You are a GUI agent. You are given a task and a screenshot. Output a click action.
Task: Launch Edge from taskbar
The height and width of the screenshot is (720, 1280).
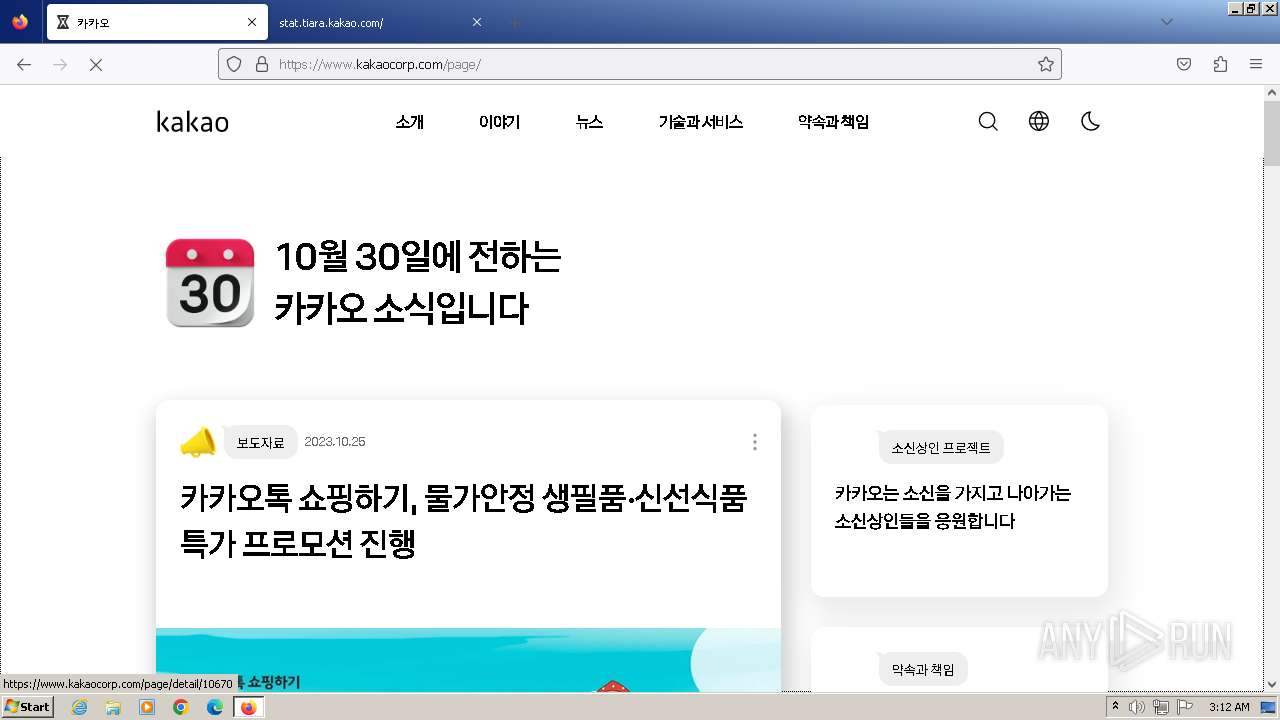[215, 707]
